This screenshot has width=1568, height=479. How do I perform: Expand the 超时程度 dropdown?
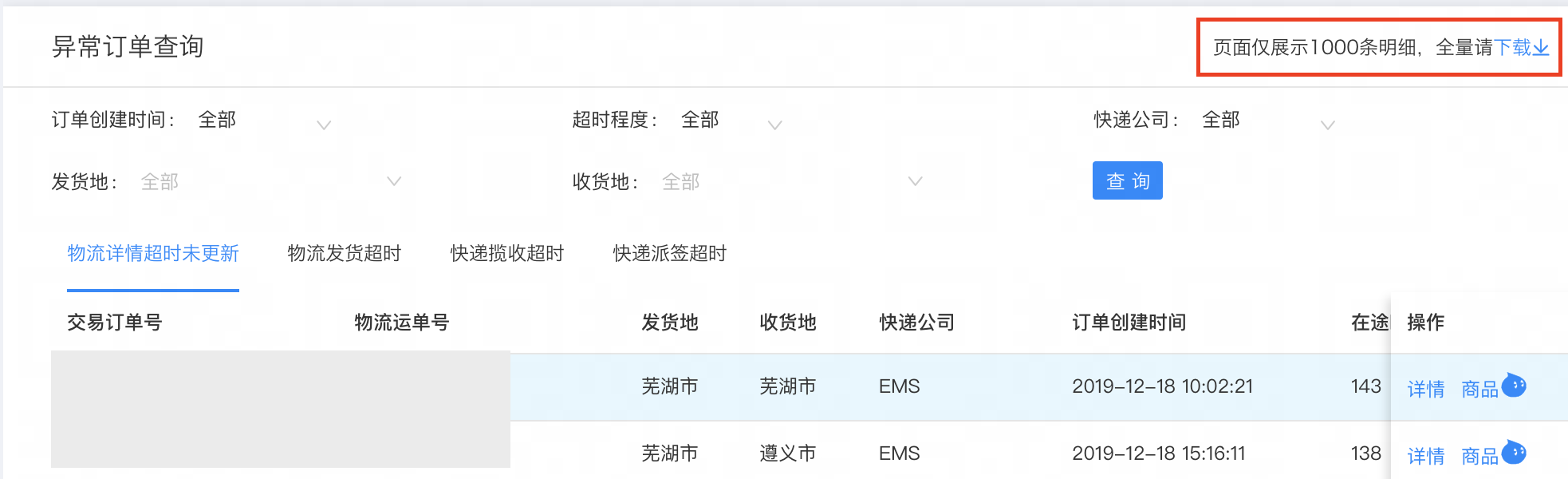pos(730,121)
